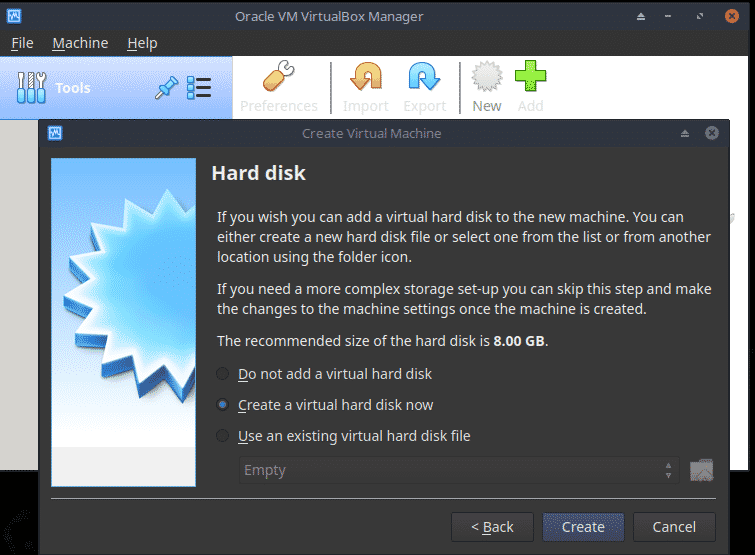This screenshot has height=555, width=755.
Task: Click the wizard starburst illustration
Action: click(x=124, y=323)
